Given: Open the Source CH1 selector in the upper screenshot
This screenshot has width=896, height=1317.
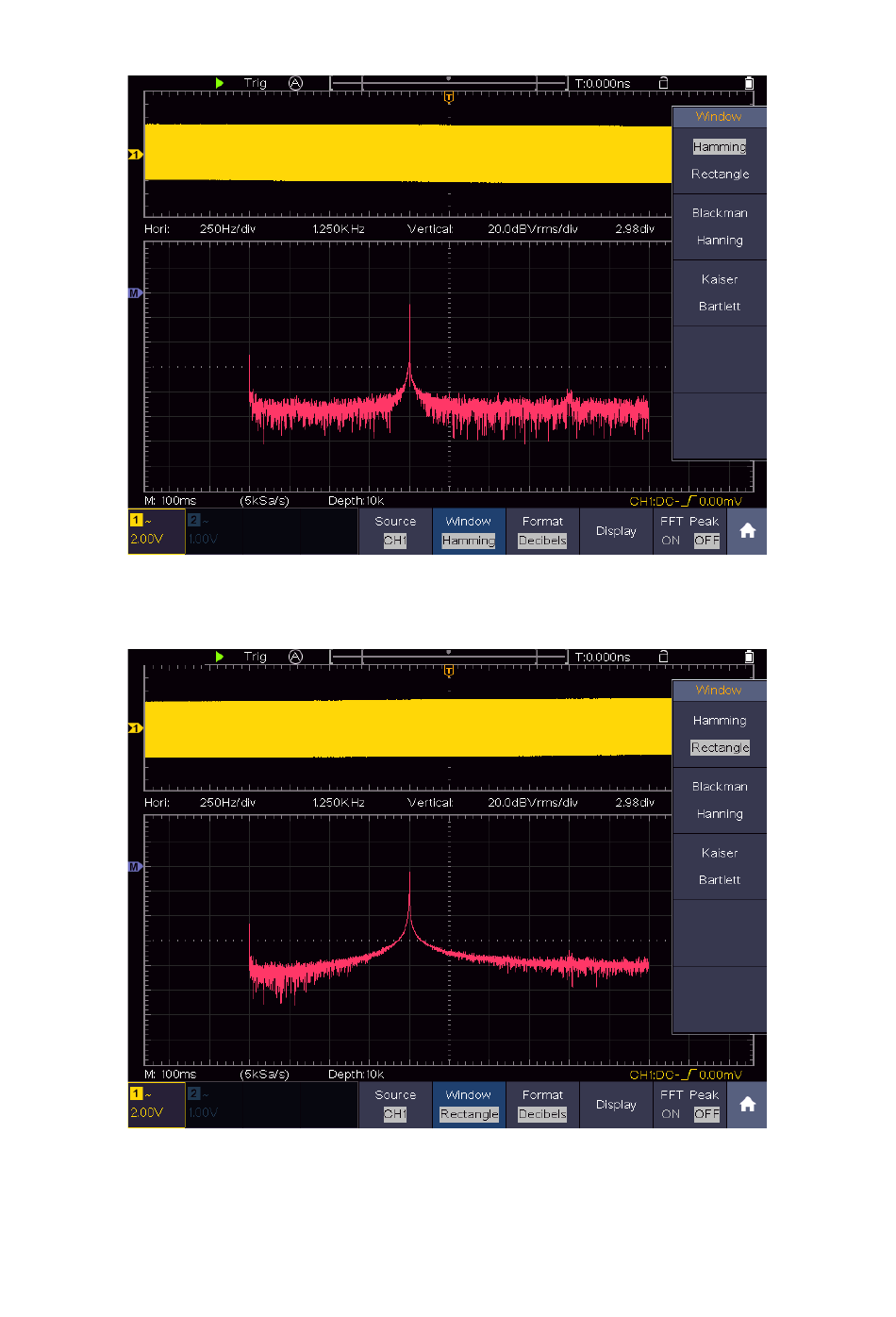Looking at the screenshot, I should tap(395, 531).
